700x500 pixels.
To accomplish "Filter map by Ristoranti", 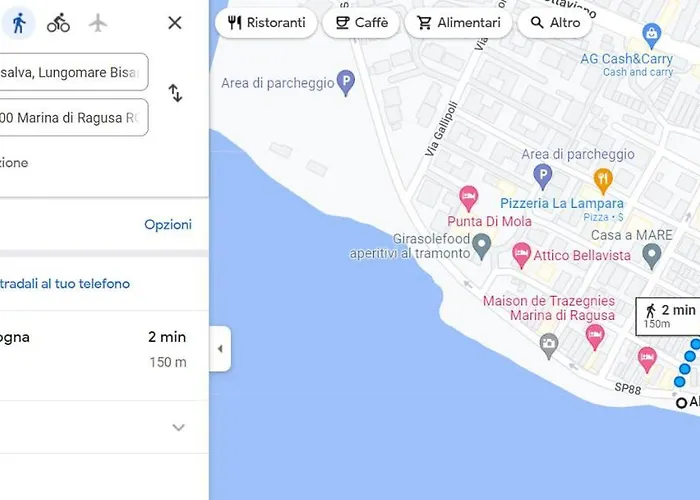I will (266, 23).
